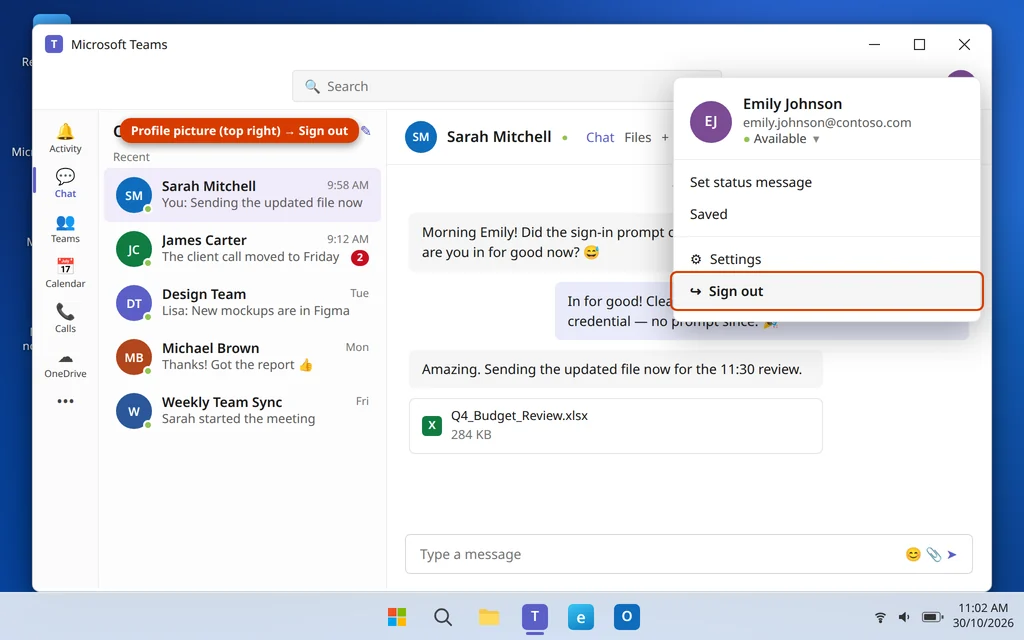Click the Sarah Mitchell name in header

[x=499, y=137]
